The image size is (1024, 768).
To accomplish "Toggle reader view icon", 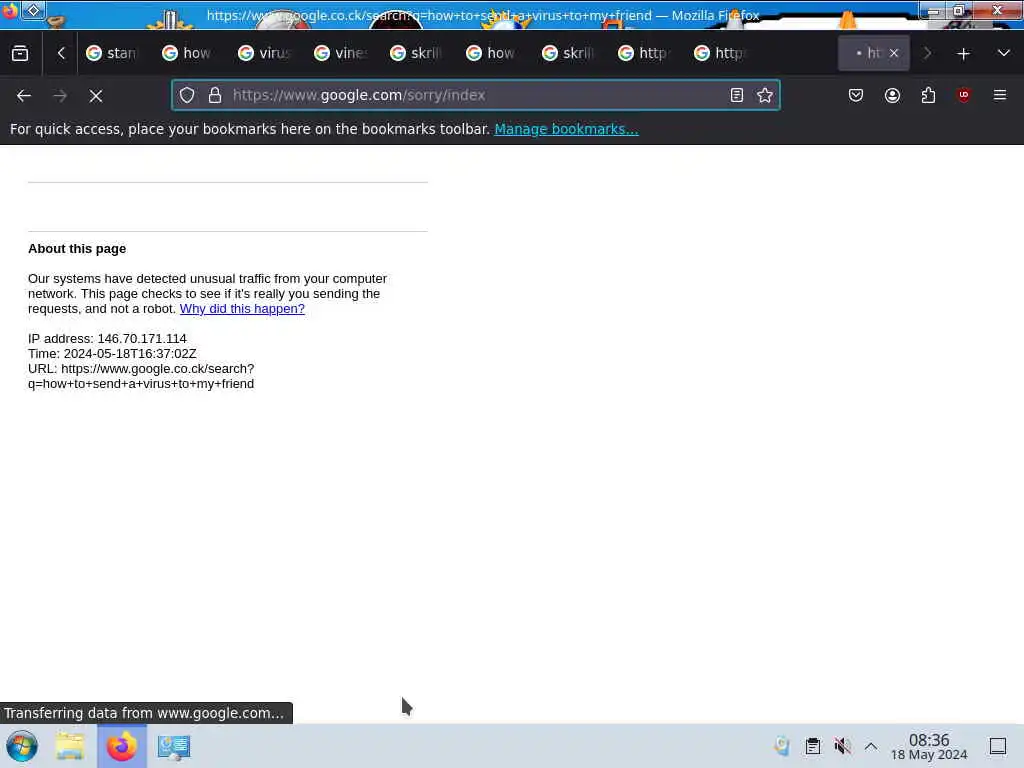I will pyautogui.click(x=737, y=95).
